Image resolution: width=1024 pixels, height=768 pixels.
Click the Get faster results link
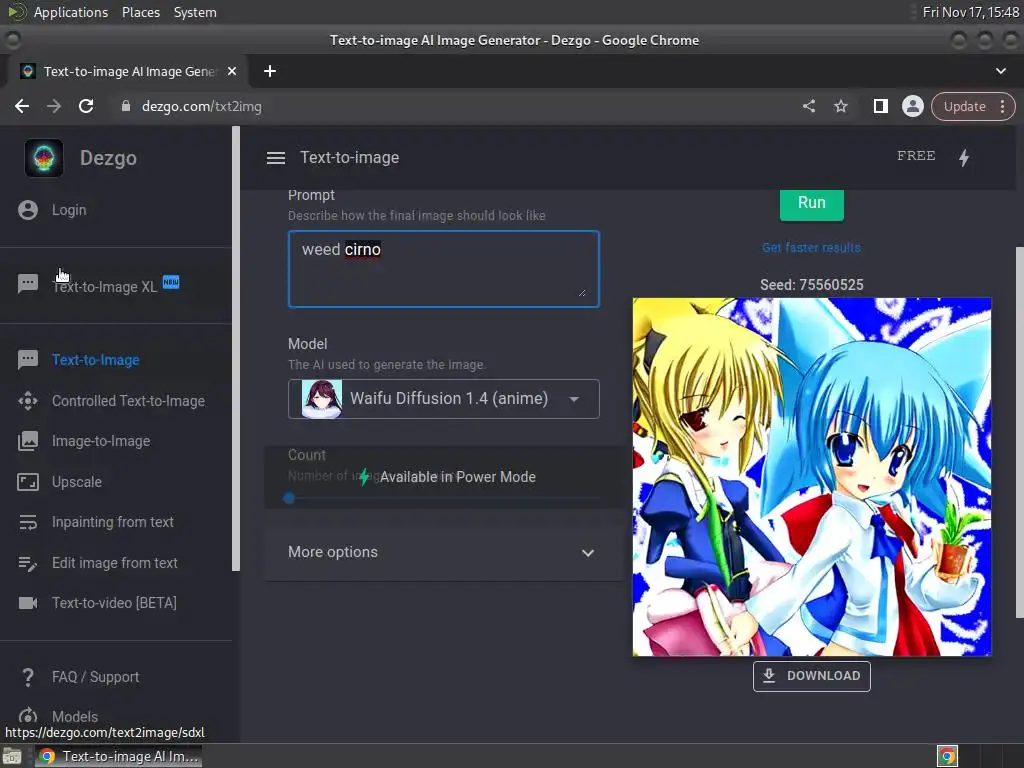coord(811,248)
